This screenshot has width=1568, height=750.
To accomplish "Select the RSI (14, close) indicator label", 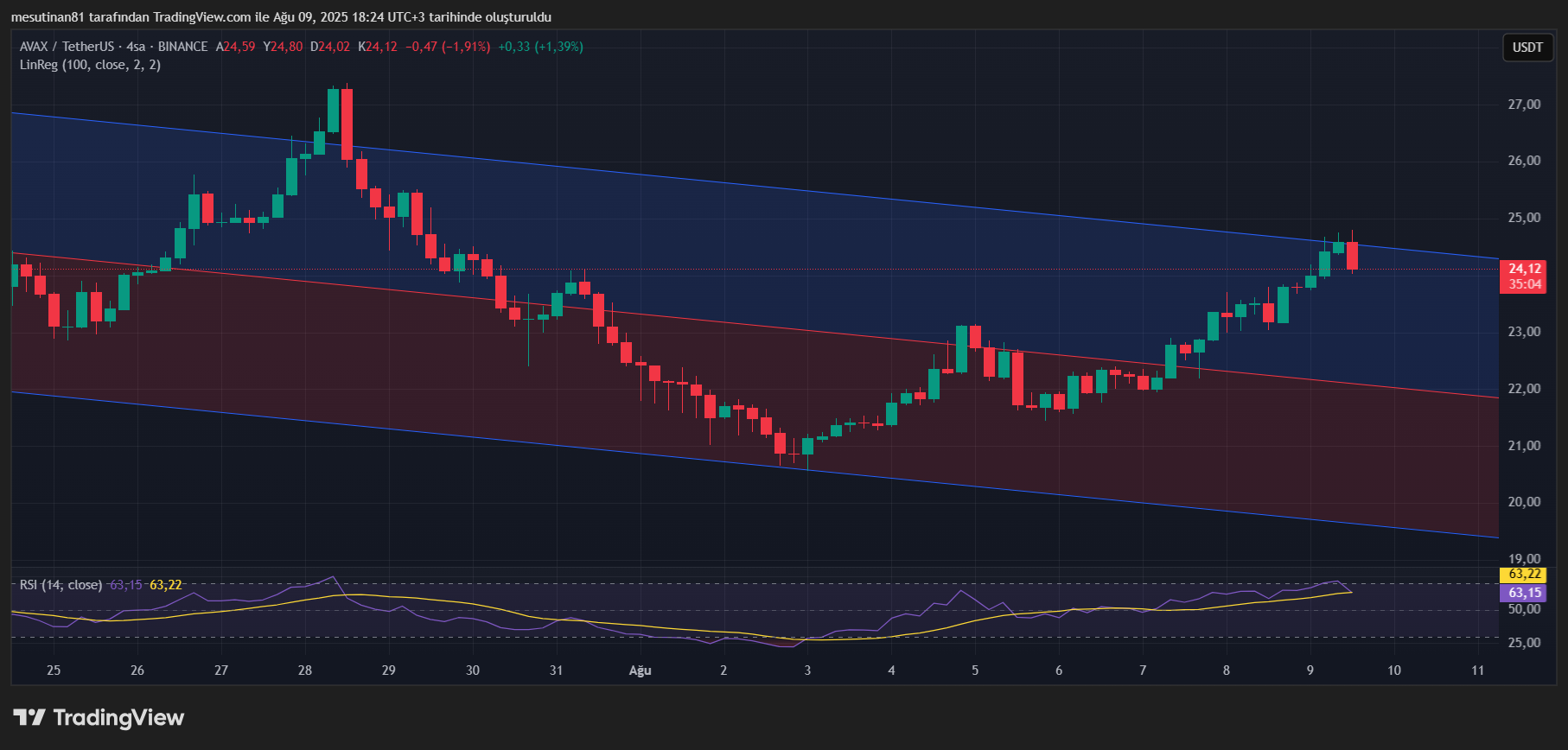I will tap(61, 585).
